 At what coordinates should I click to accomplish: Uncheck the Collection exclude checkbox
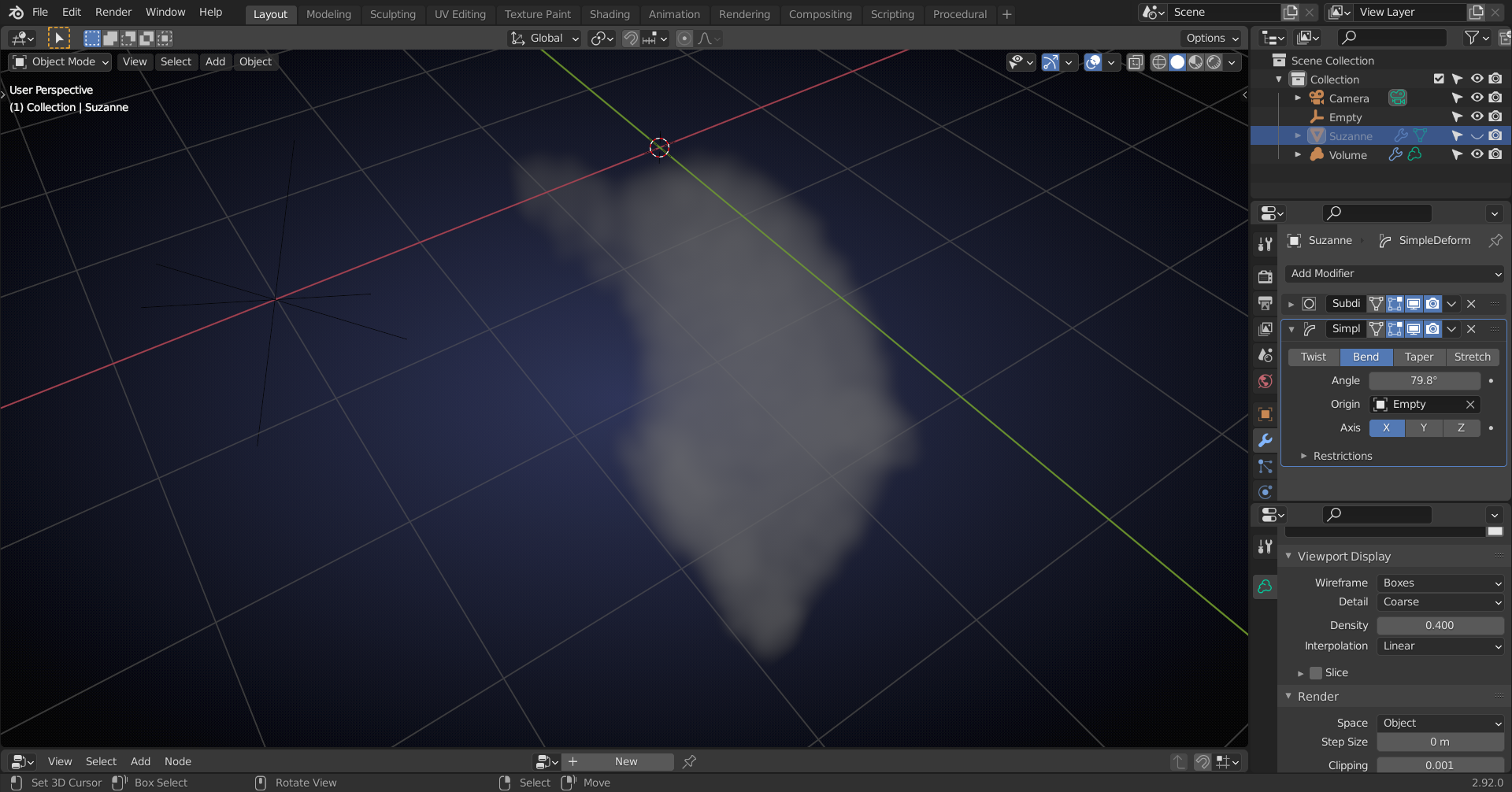tap(1439, 79)
